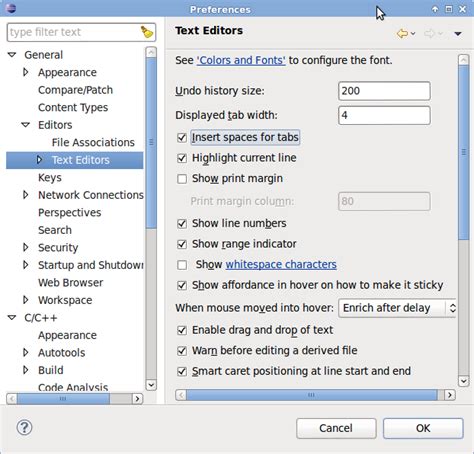Enable Show print margin checkbox
The height and width of the screenshot is (454, 474).
pos(182,179)
